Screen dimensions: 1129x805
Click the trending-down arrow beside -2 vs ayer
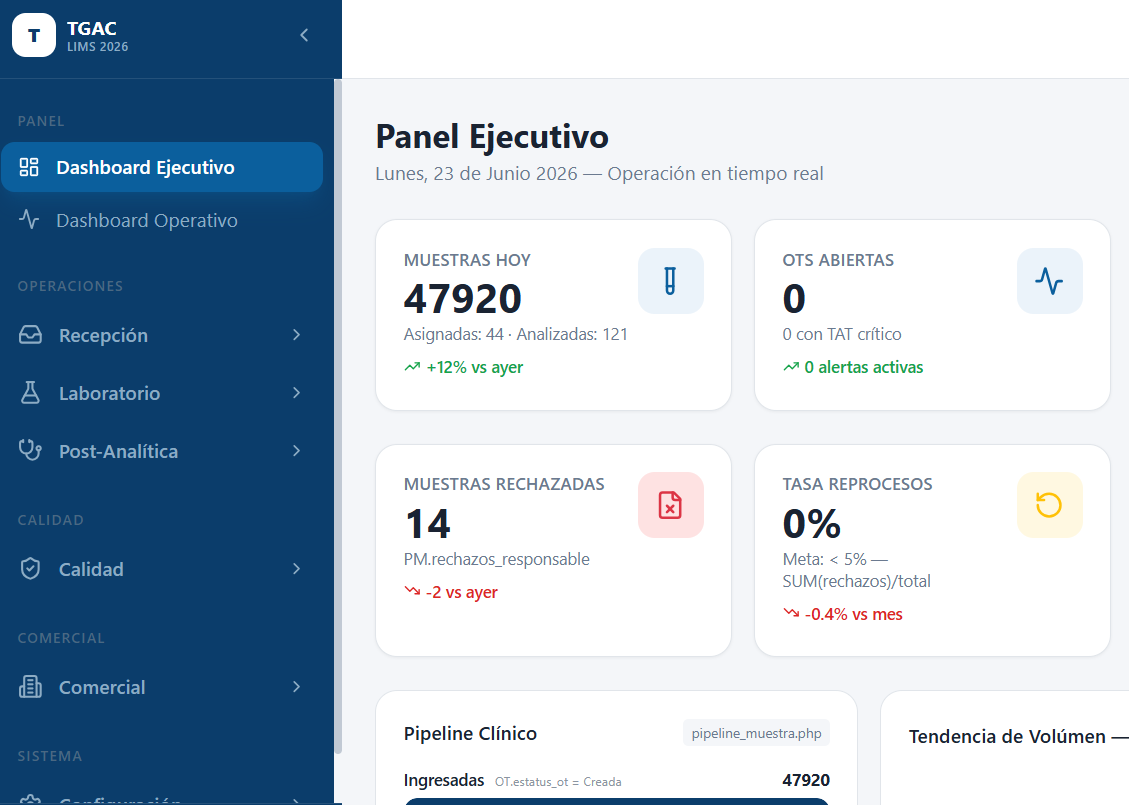[x=412, y=592]
